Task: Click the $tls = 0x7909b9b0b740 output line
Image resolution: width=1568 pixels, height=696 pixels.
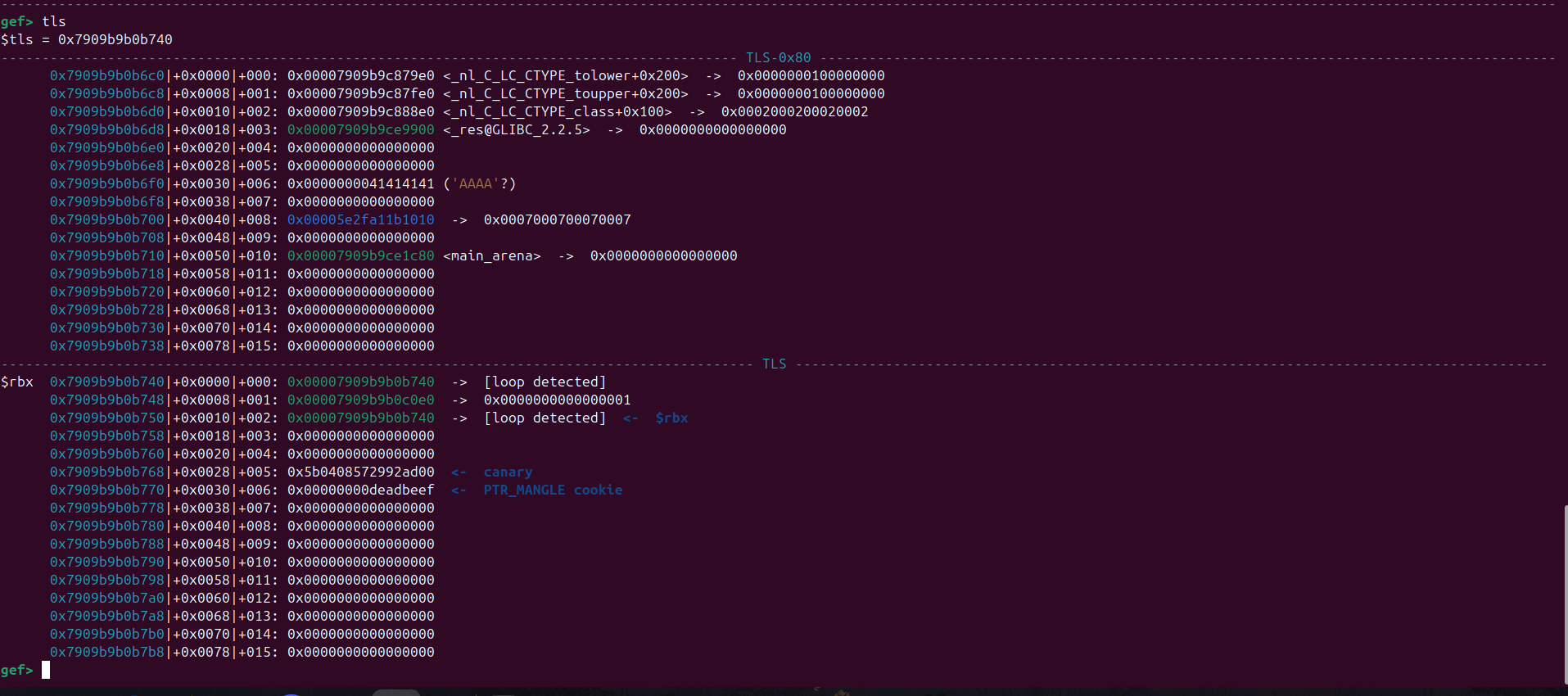Action: point(87,39)
